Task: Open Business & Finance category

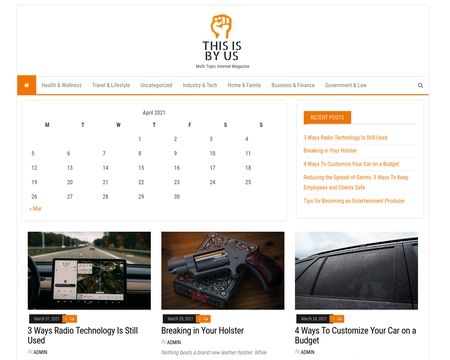Action: coord(293,85)
